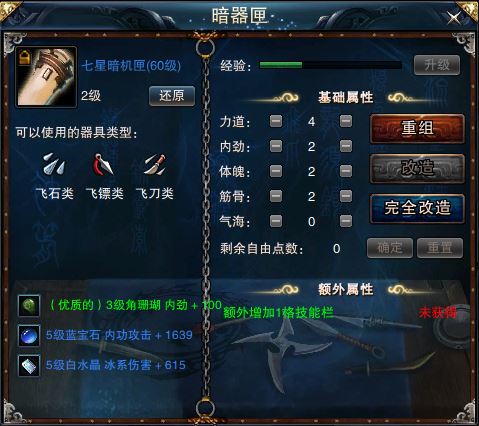This screenshot has width=479, height=426.
Task: Click the 白水晶 white crystal gem icon
Action: tap(29, 366)
